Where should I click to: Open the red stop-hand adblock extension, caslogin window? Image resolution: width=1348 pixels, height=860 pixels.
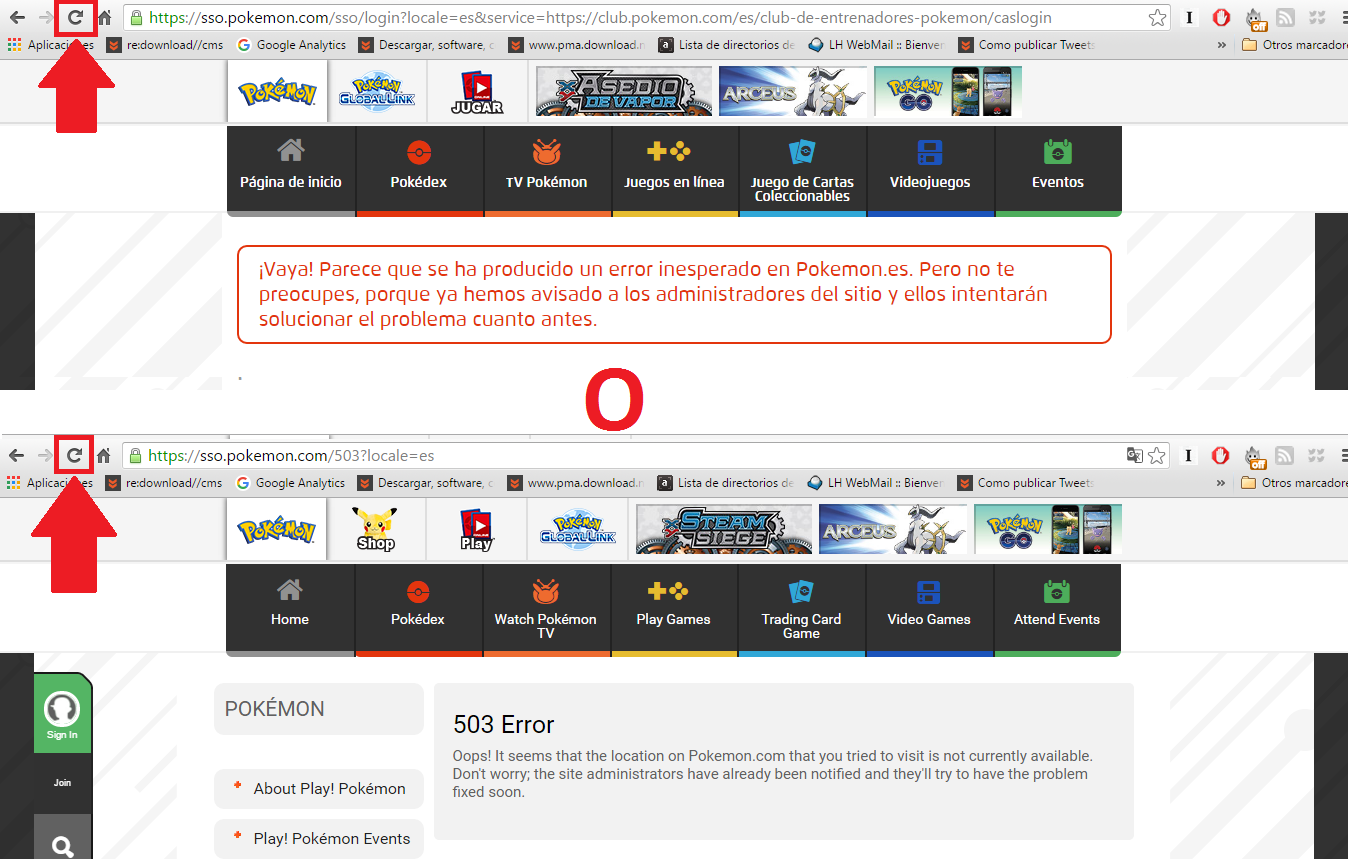coord(1221,17)
